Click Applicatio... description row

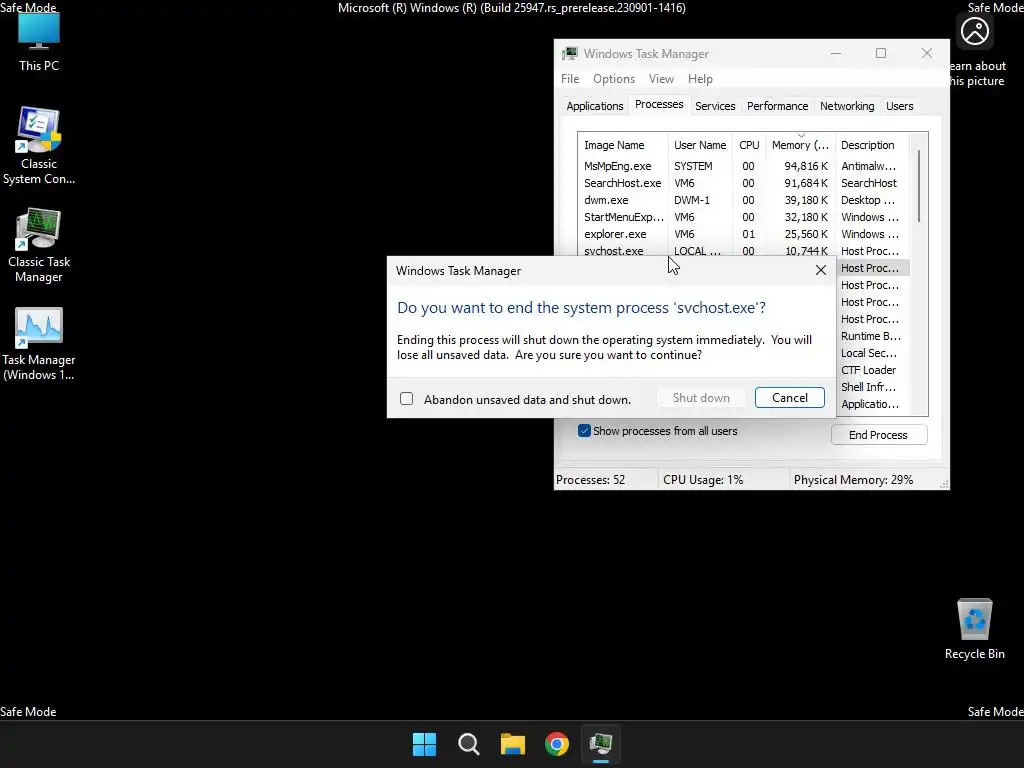[870, 404]
